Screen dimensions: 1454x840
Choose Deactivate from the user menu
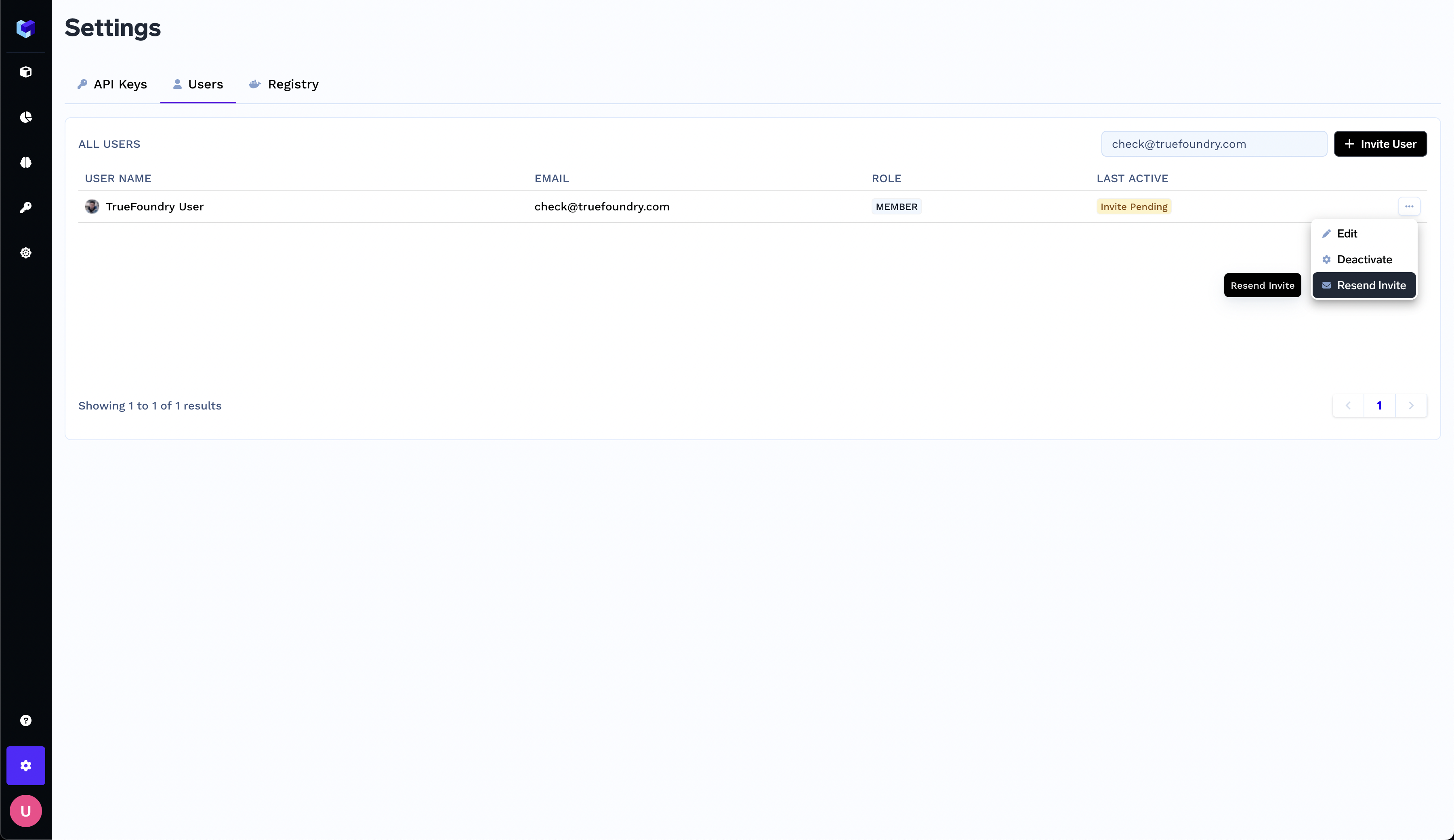pos(1364,260)
